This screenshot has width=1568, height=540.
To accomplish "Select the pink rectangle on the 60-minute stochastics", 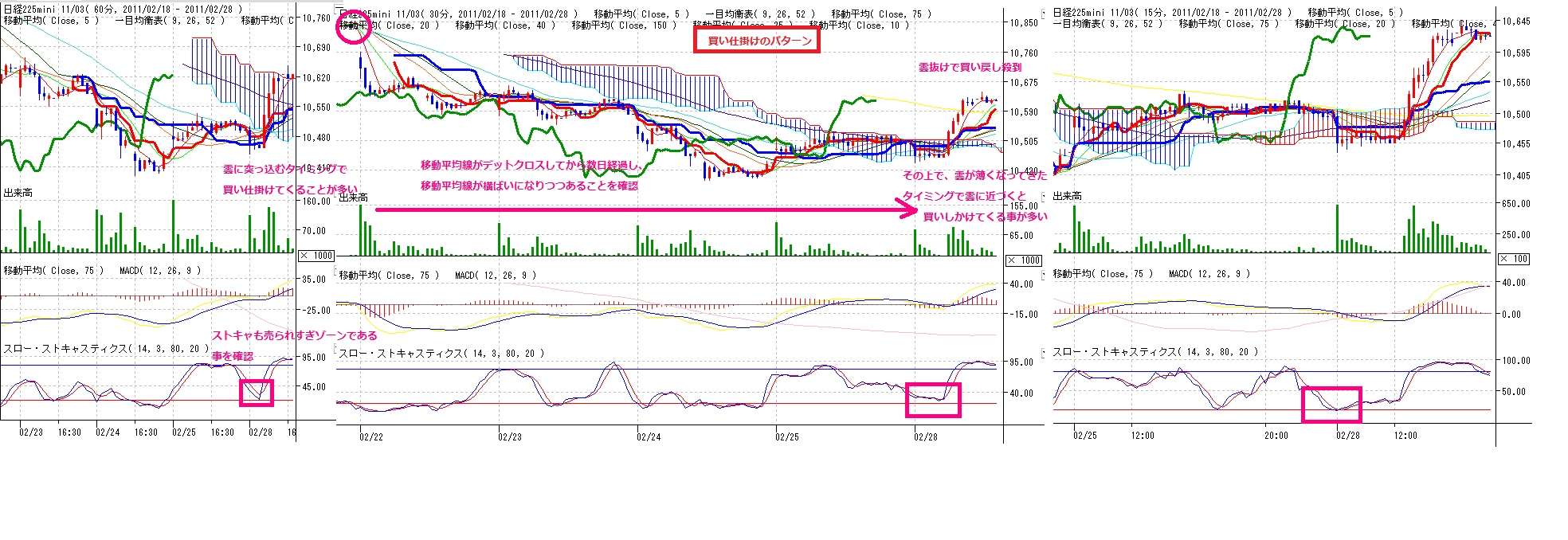I will (257, 393).
